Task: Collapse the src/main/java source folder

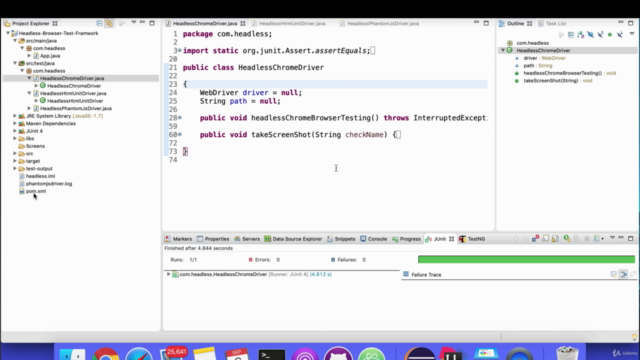Action: (15, 41)
